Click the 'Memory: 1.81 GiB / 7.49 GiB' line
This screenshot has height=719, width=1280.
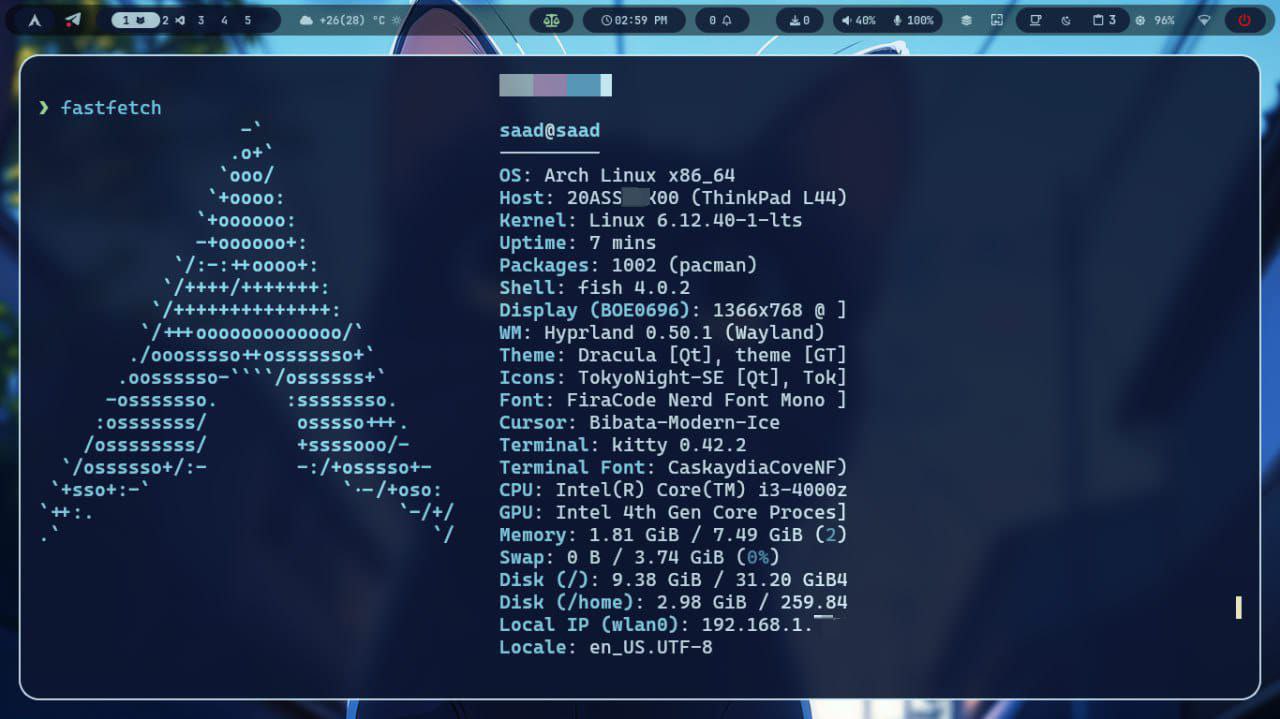673,535
